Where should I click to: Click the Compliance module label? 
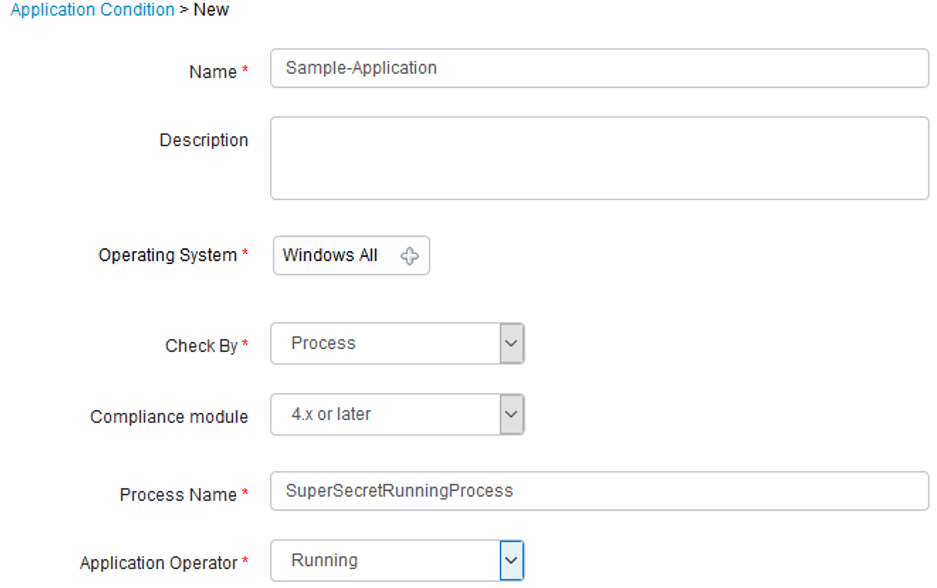pyautogui.click(x=169, y=416)
